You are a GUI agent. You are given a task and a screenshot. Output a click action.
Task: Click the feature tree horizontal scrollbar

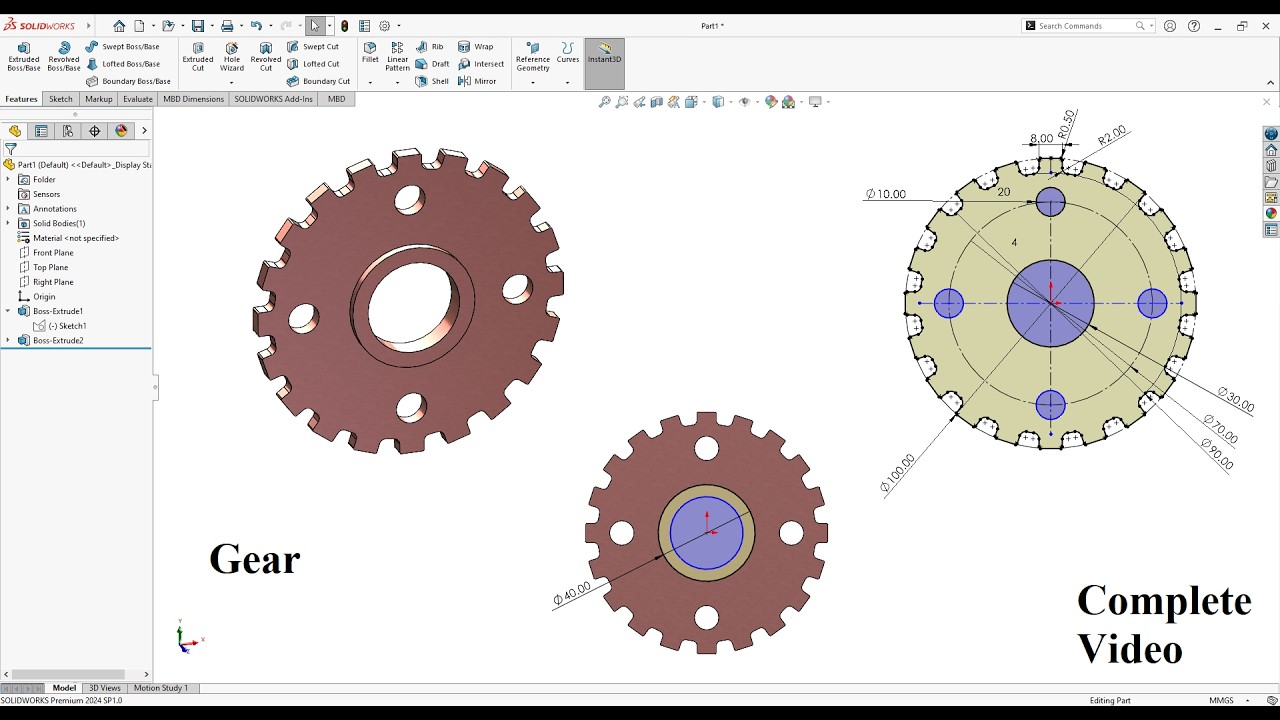click(68, 675)
